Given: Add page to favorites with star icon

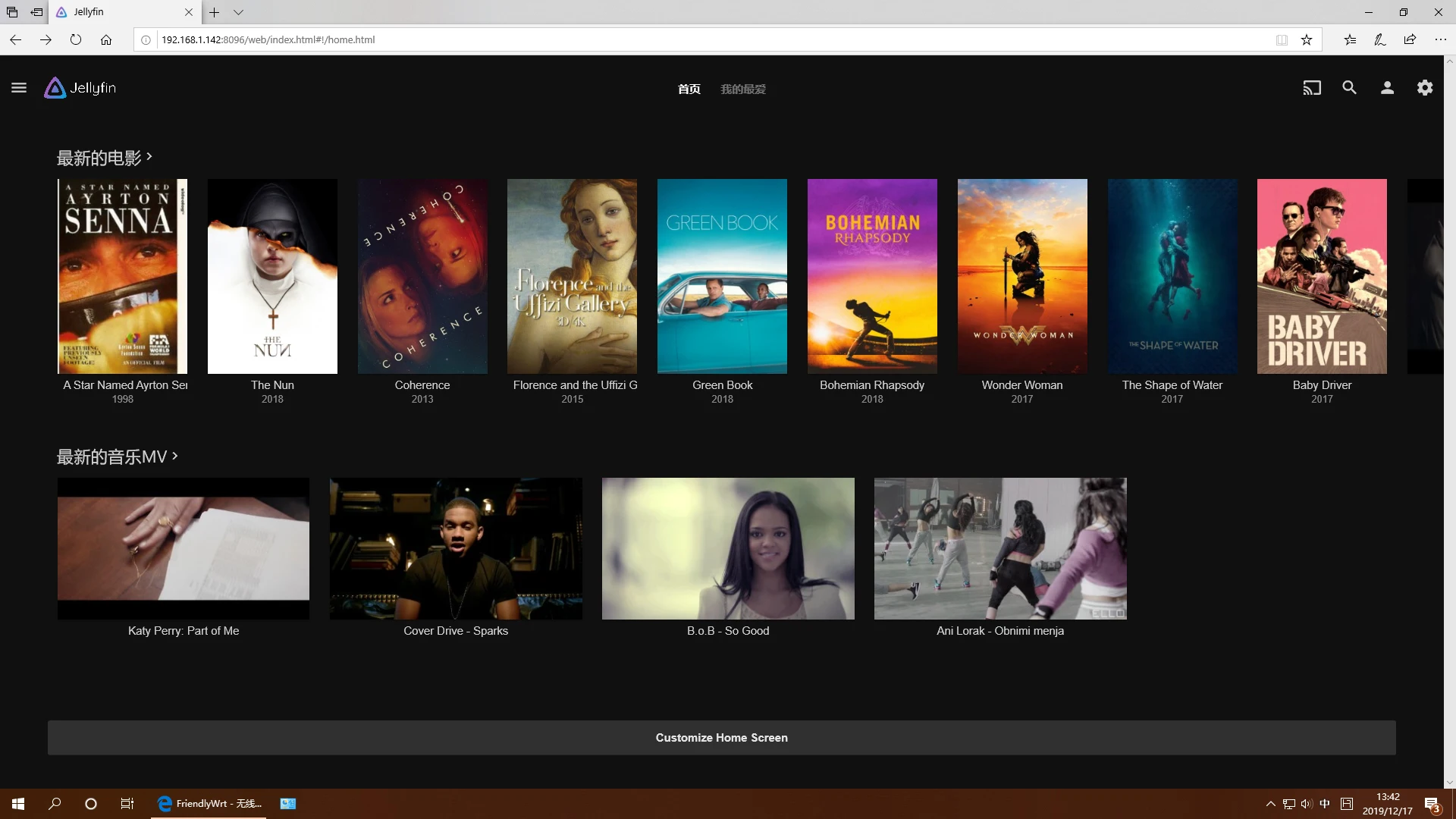Looking at the screenshot, I should coord(1307,40).
